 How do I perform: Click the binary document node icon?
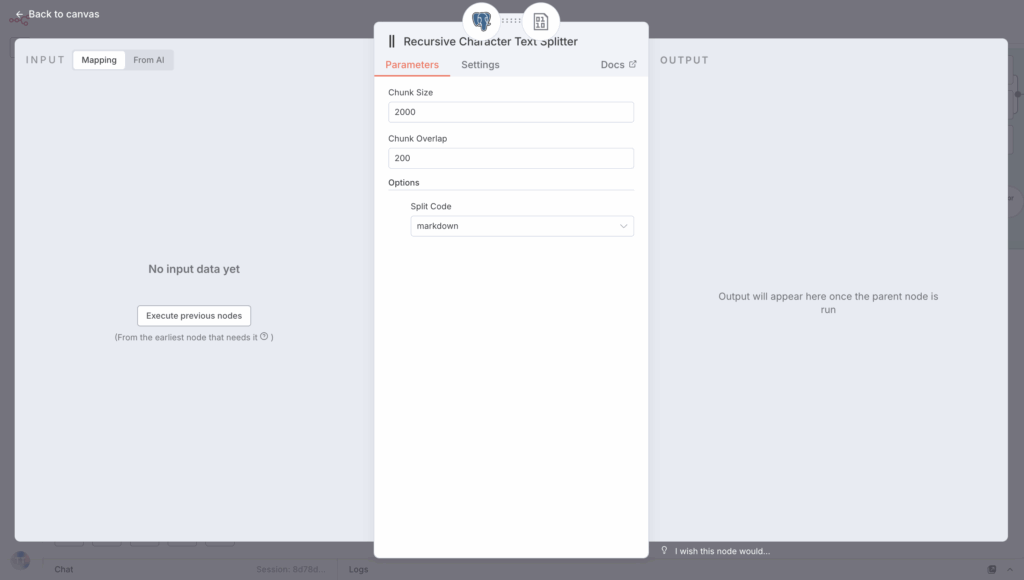click(541, 21)
